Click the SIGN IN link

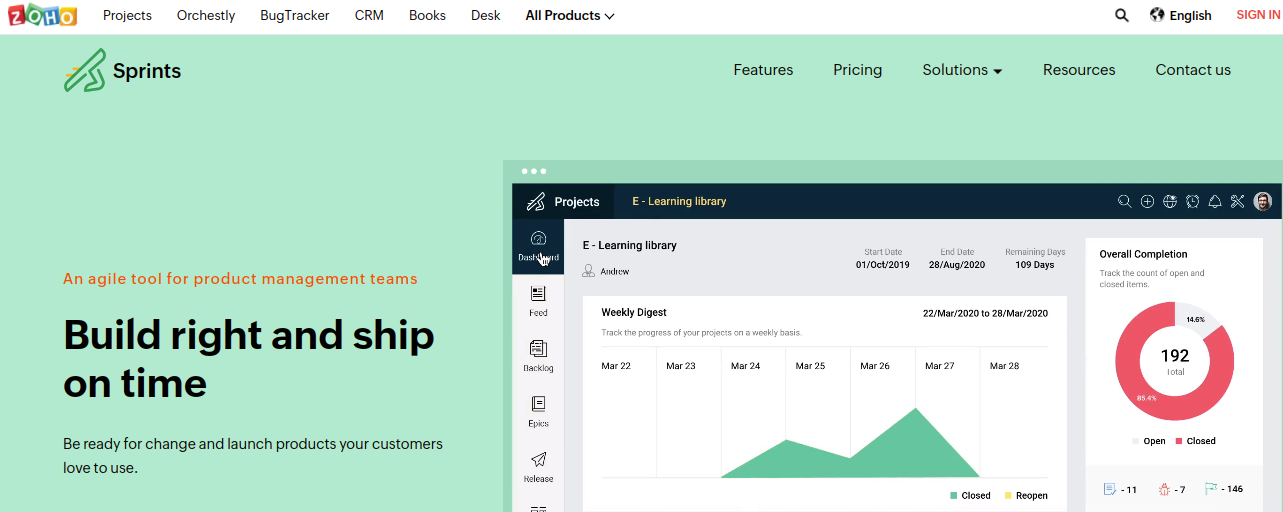point(1258,15)
